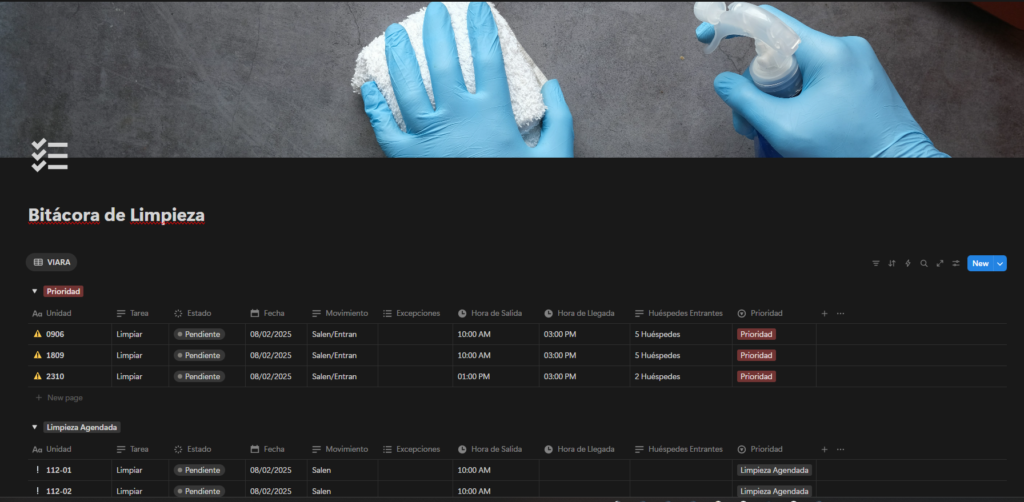Click Tarea column header in Prioridad group

click(x=140, y=313)
